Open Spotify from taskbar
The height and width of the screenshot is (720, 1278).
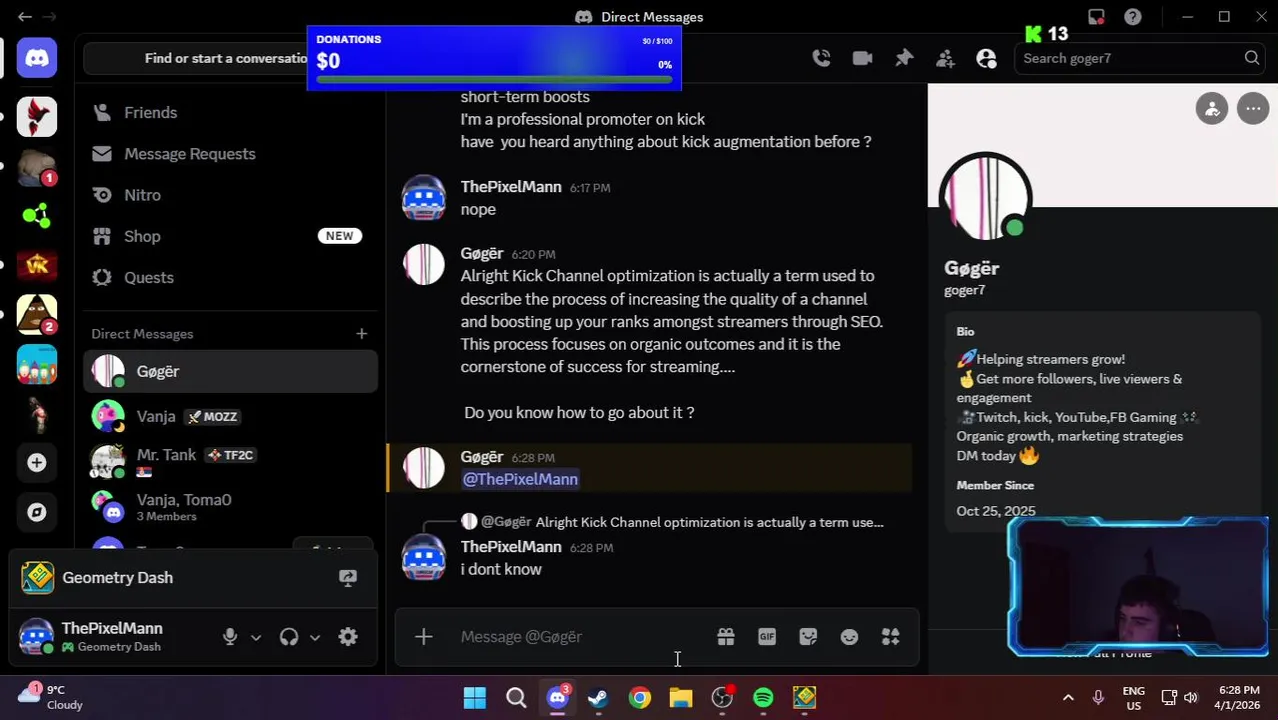tap(763, 698)
